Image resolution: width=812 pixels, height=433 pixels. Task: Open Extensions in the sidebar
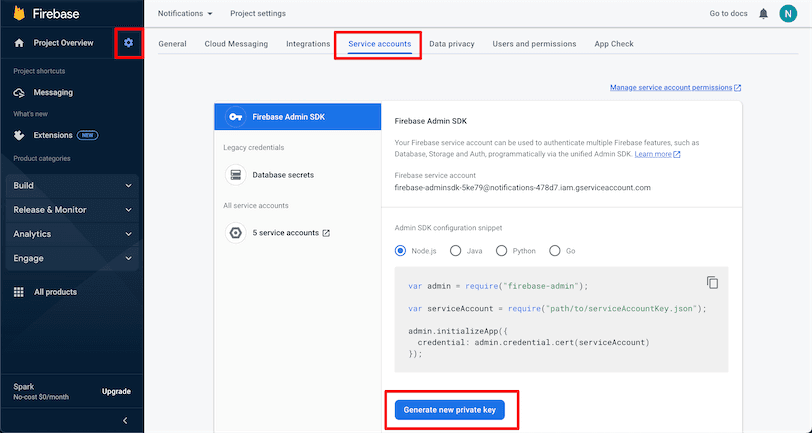(53, 135)
